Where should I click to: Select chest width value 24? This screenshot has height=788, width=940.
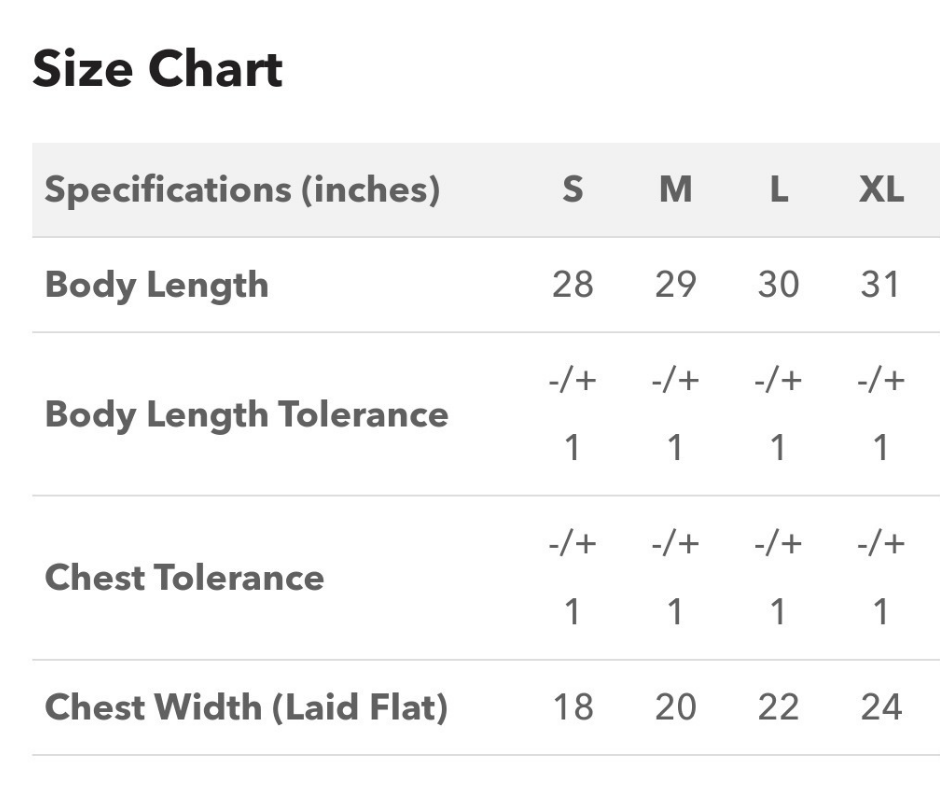880,708
